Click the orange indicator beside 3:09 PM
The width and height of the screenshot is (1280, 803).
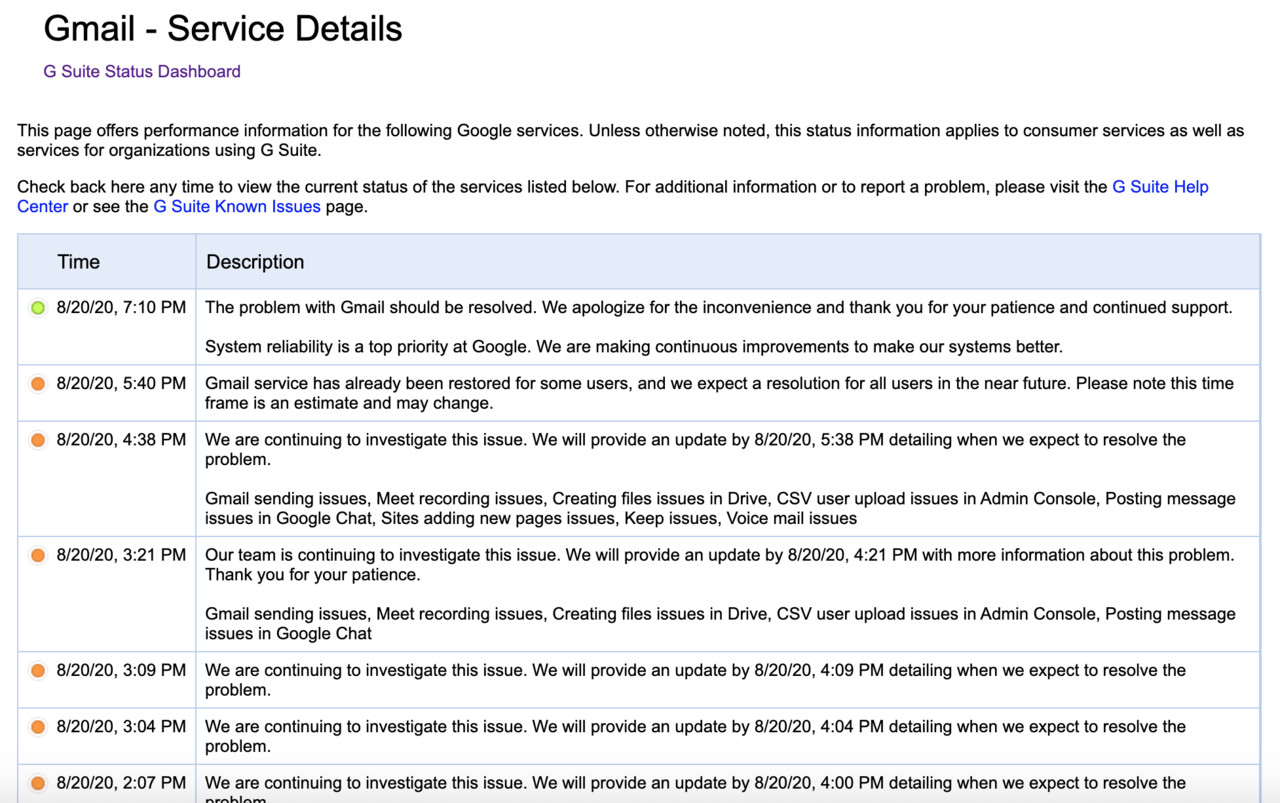coord(38,671)
